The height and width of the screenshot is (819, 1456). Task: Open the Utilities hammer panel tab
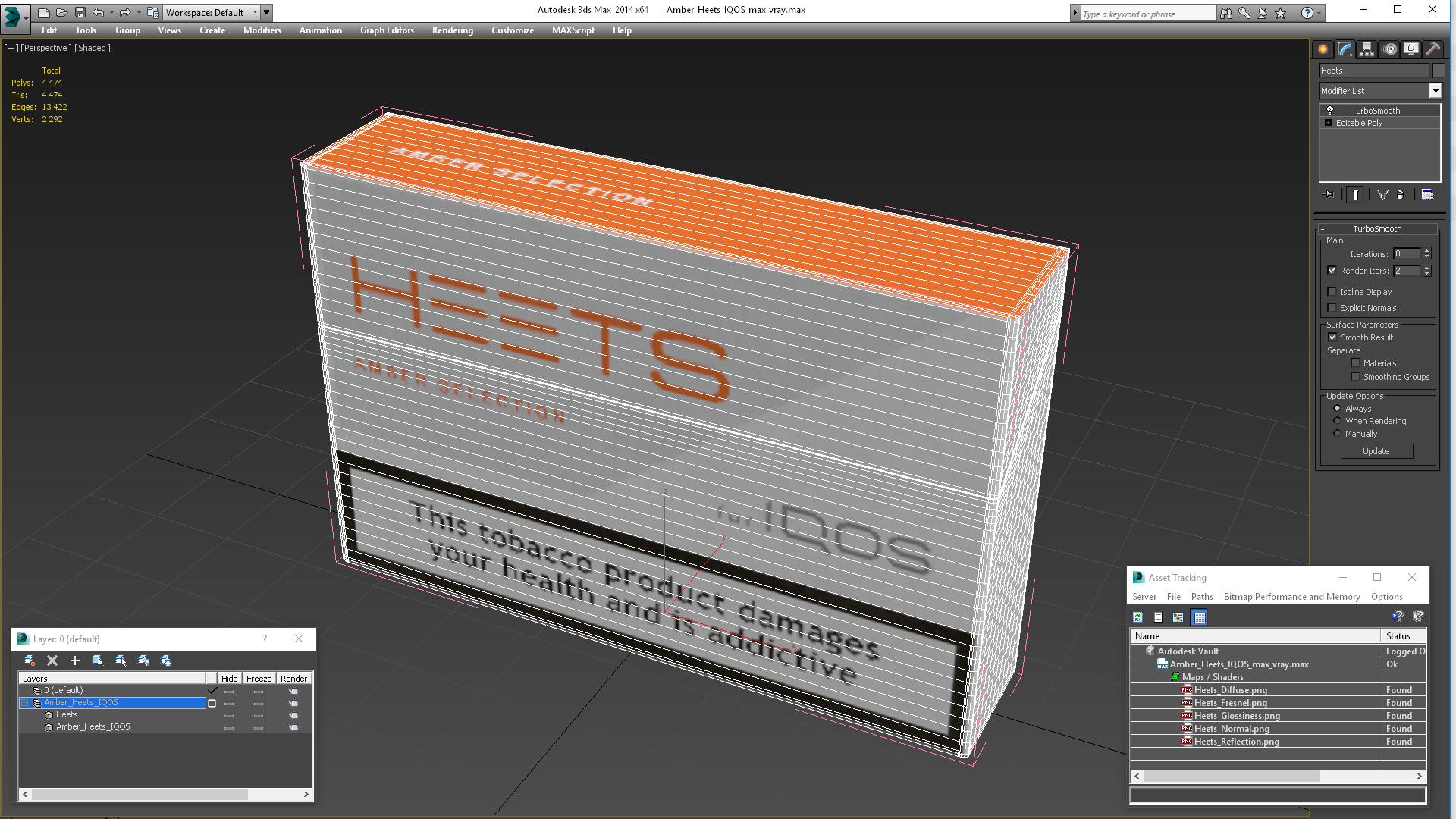tap(1433, 49)
